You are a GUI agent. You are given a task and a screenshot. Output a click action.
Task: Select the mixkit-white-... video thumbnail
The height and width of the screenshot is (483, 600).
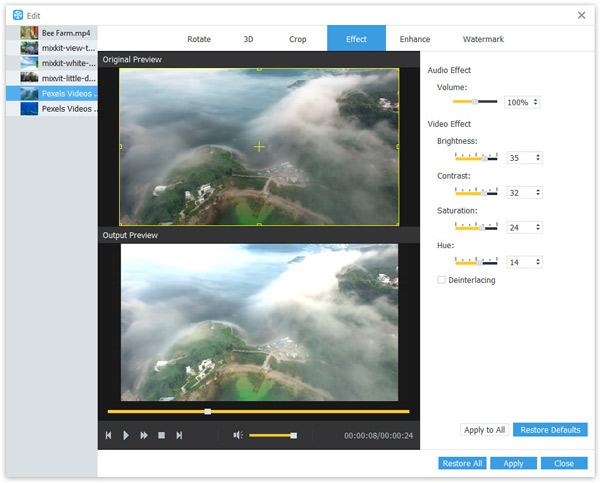click(29, 63)
